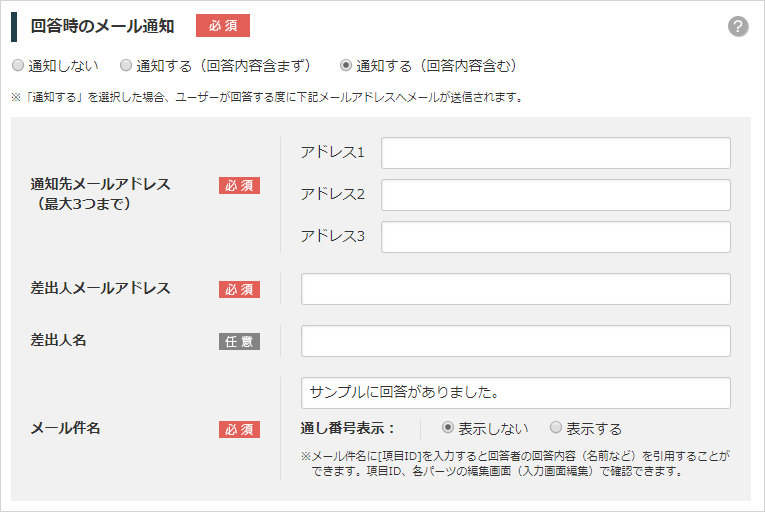This screenshot has height=512, width=765.
Task: Open the help question mark icon
Action: point(738,26)
